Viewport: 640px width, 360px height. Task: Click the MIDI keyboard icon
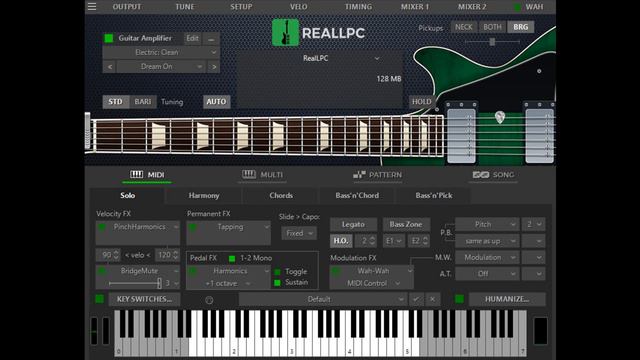click(x=136, y=174)
